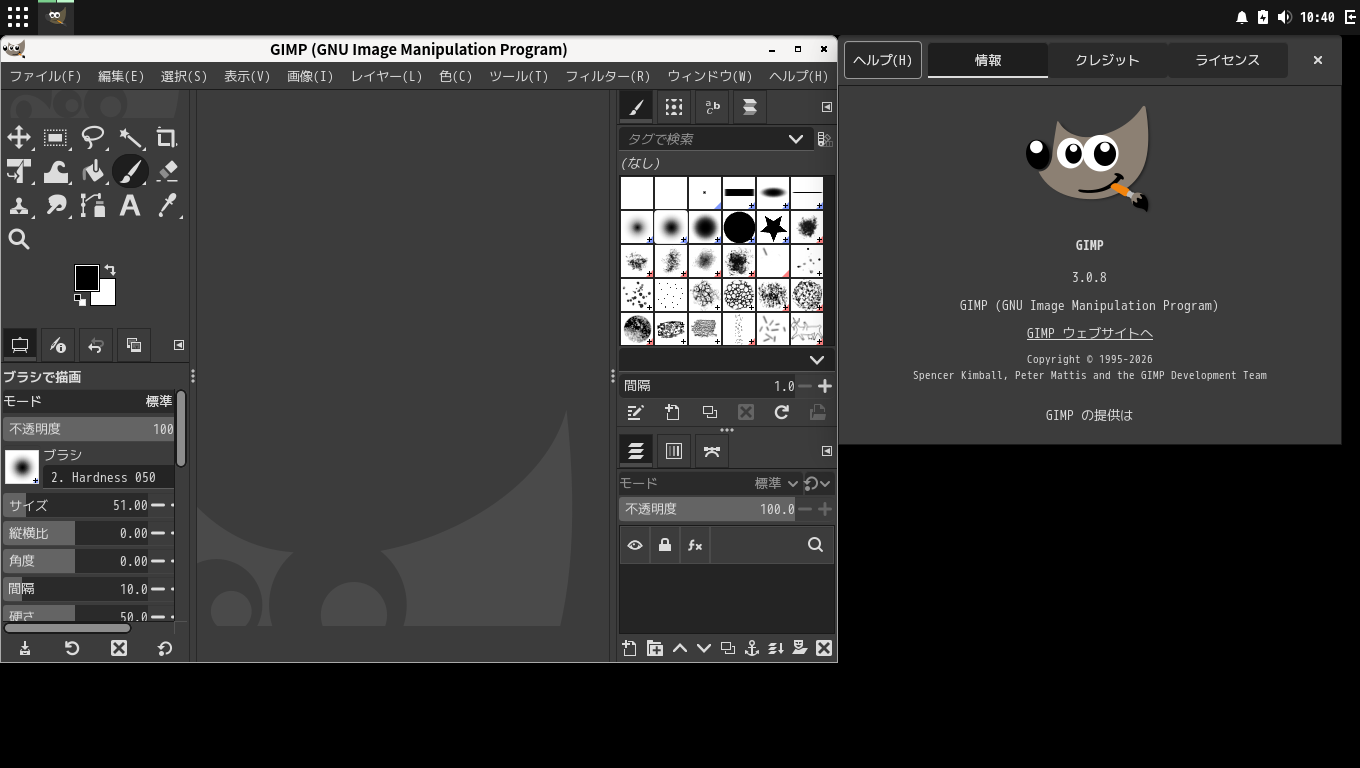Open the layer Mode dropdown

pyautogui.click(x=770, y=482)
